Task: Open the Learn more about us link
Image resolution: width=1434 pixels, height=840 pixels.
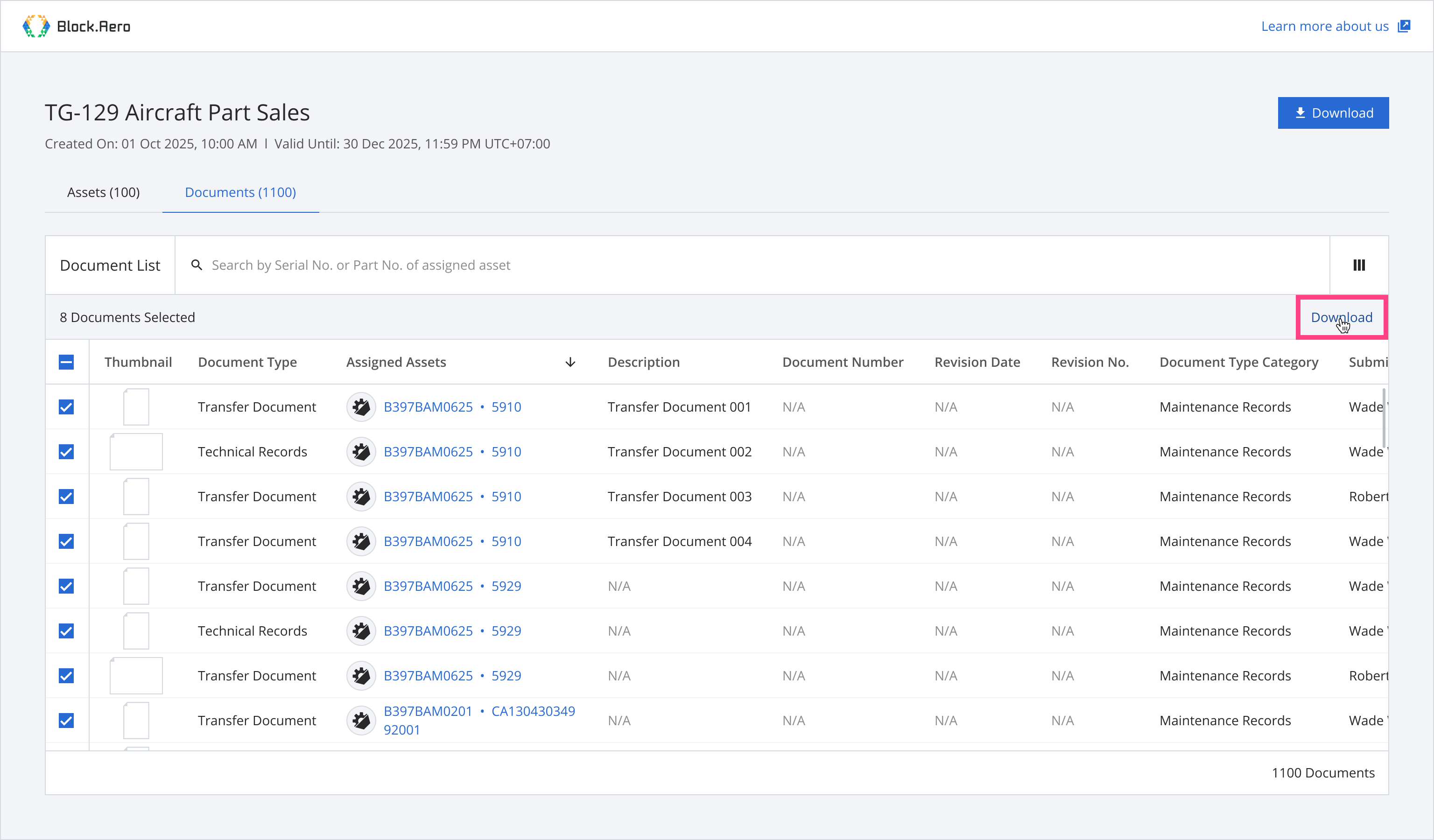Action: [x=1324, y=26]
